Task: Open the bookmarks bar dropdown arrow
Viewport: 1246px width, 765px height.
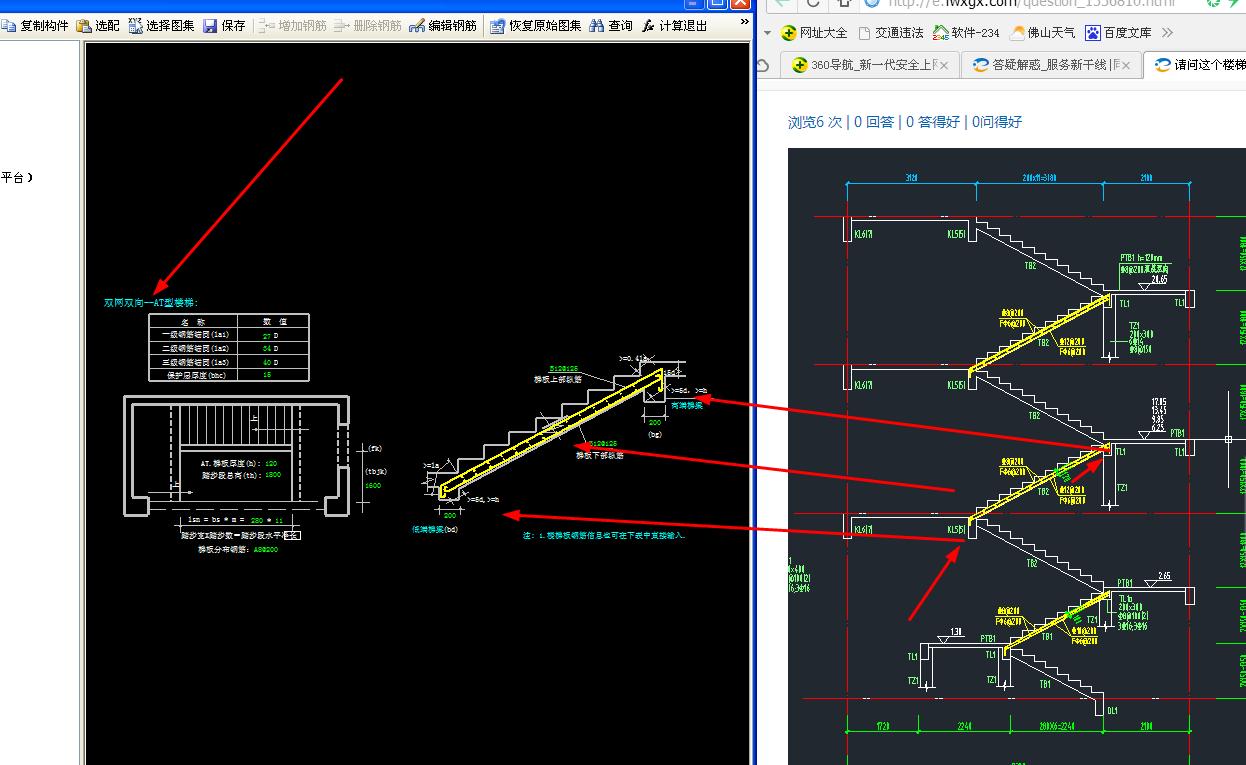Action: pyautogui.click(x=767, y=33)
